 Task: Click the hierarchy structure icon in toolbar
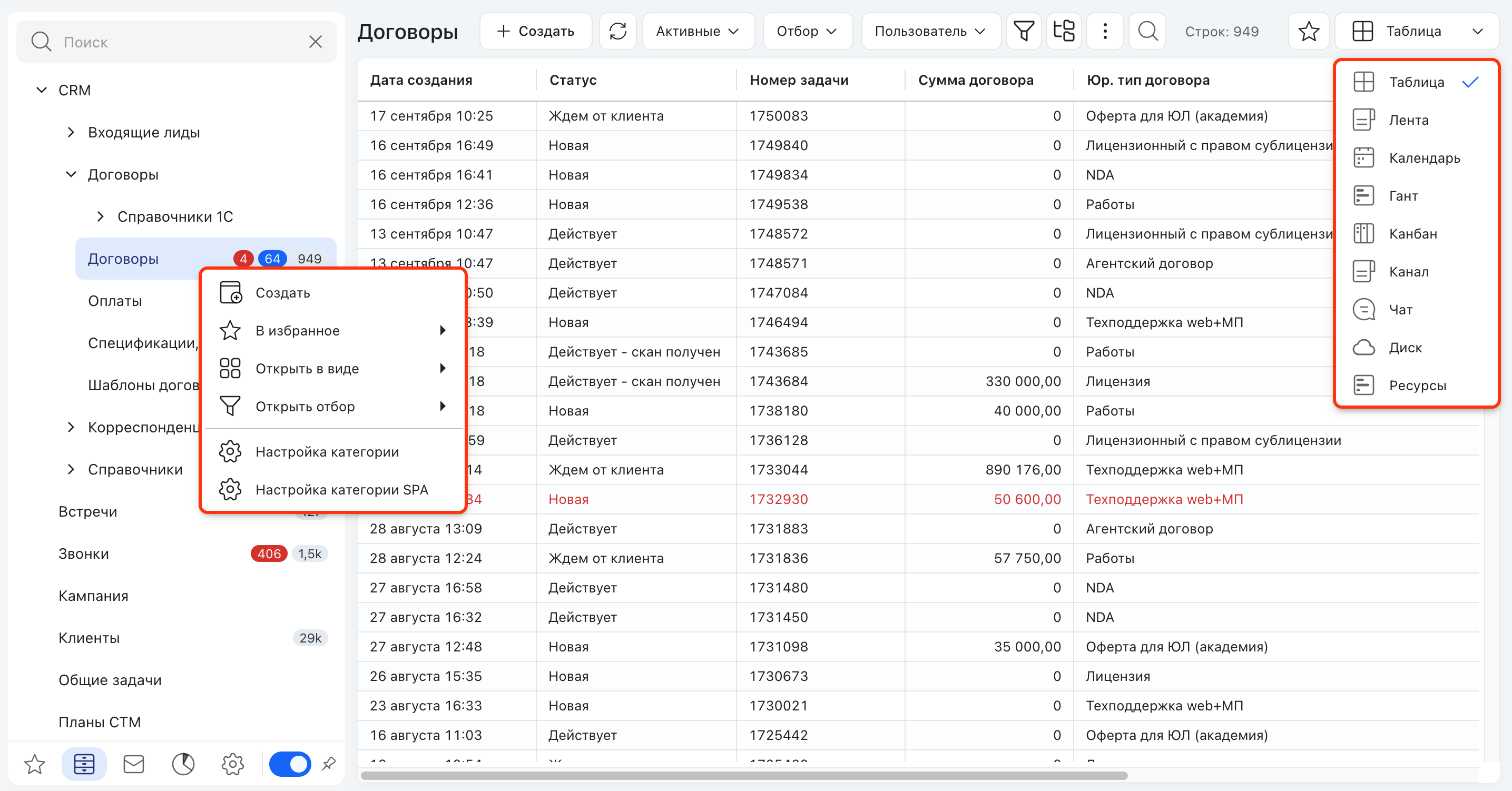tap(1064, 31)
